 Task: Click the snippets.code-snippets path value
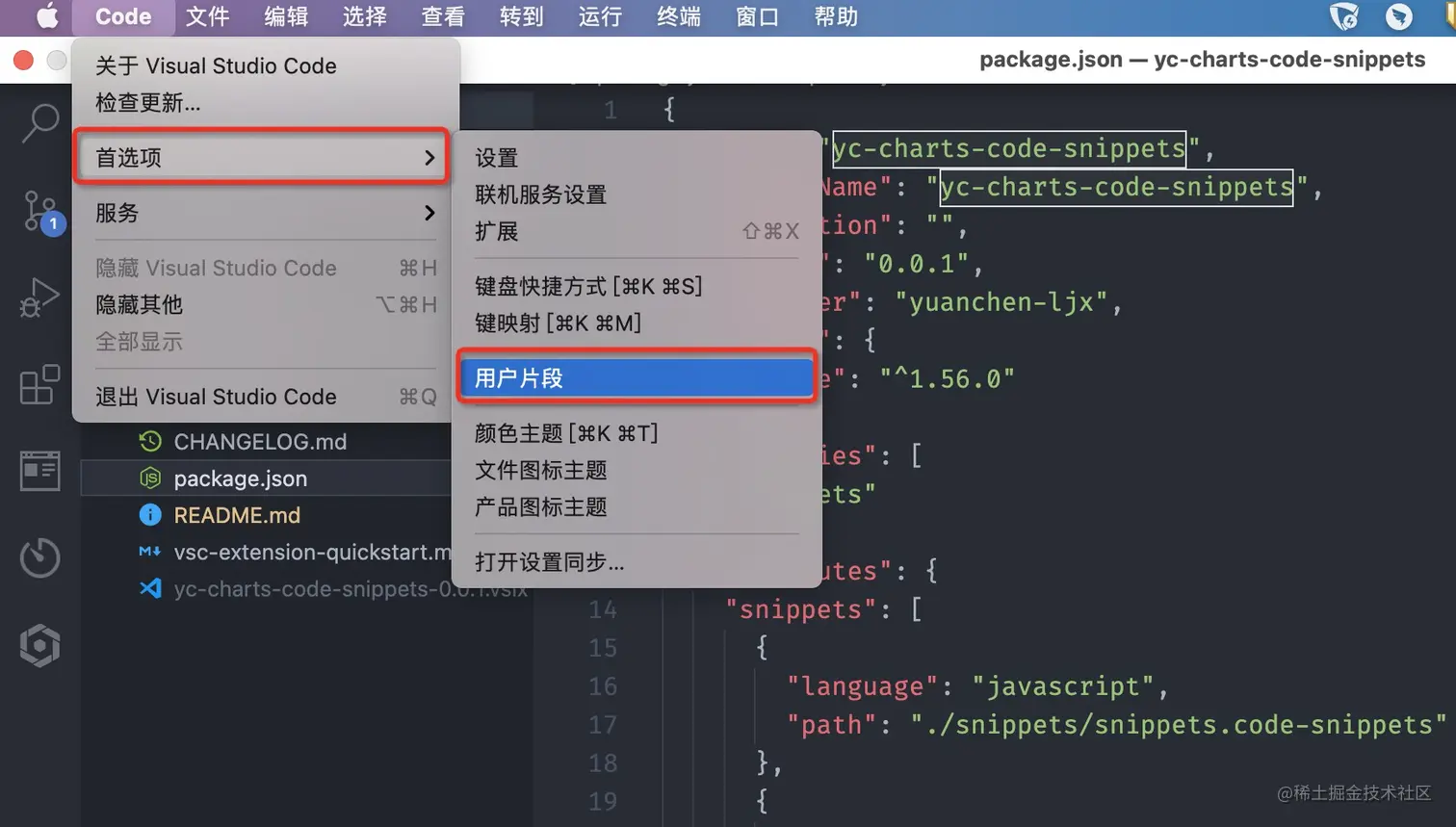point(1179,725)
